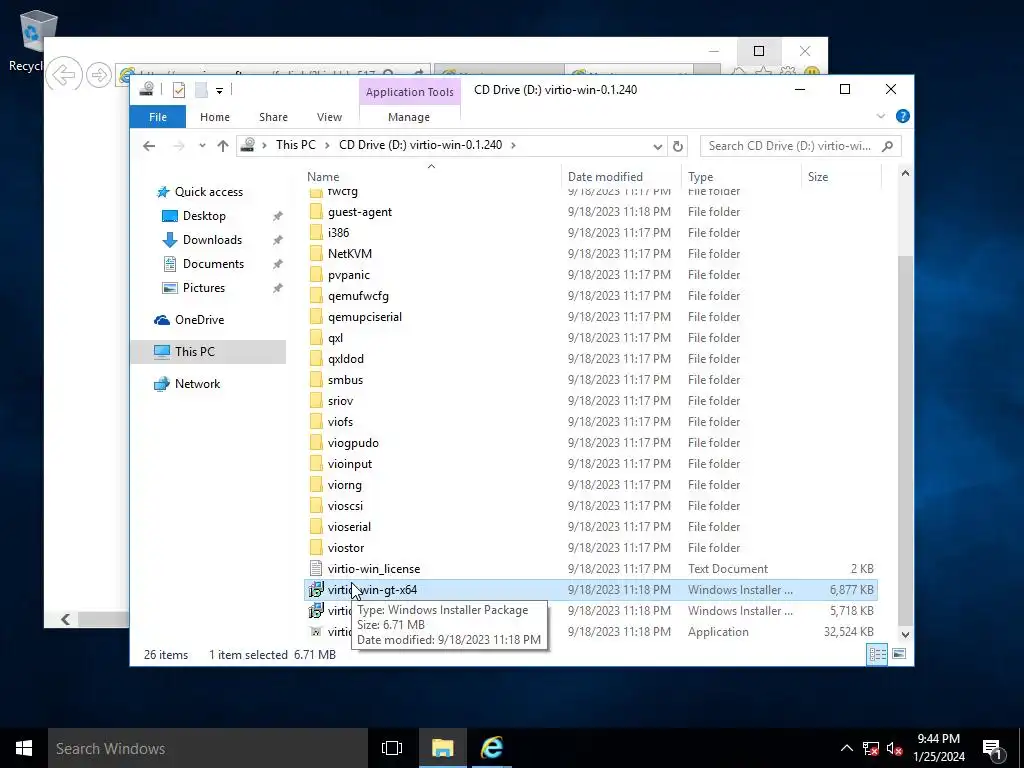
Task: Sort by the Date modified column header
Action: tap(605, 176)
